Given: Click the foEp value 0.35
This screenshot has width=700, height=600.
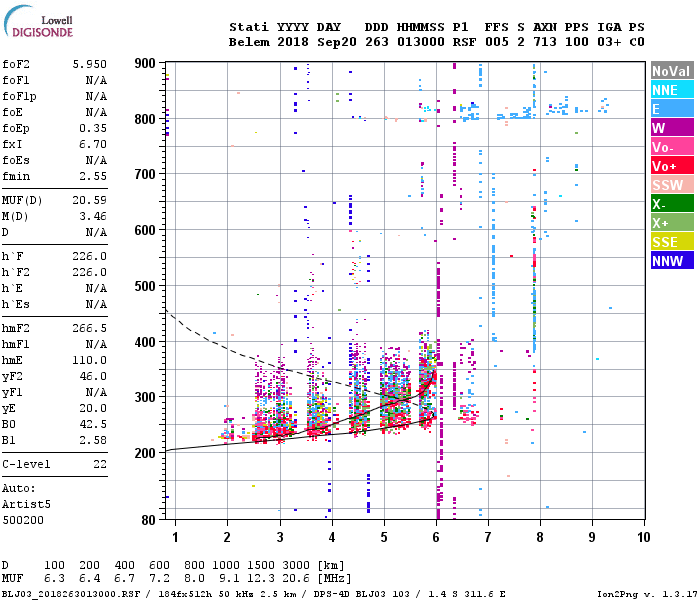Looking at the screenshot, I should [93, 129].
